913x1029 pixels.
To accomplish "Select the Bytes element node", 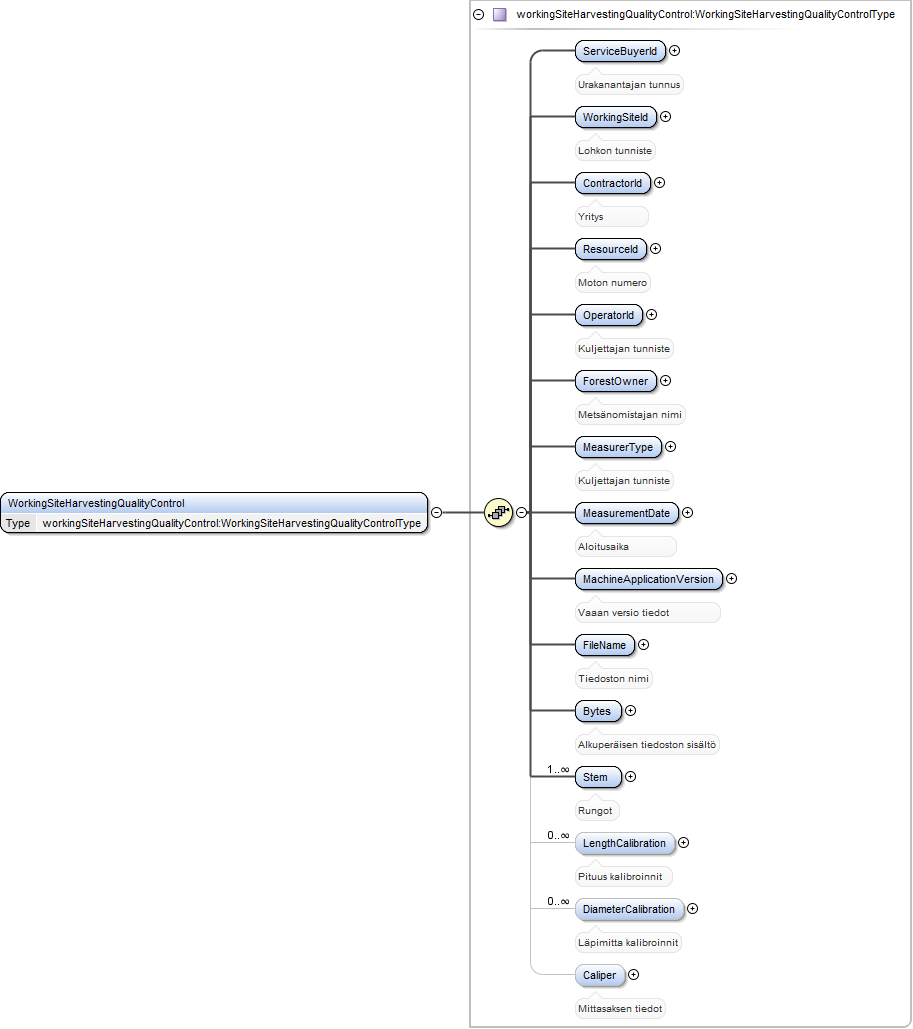I will coord(598,711).
